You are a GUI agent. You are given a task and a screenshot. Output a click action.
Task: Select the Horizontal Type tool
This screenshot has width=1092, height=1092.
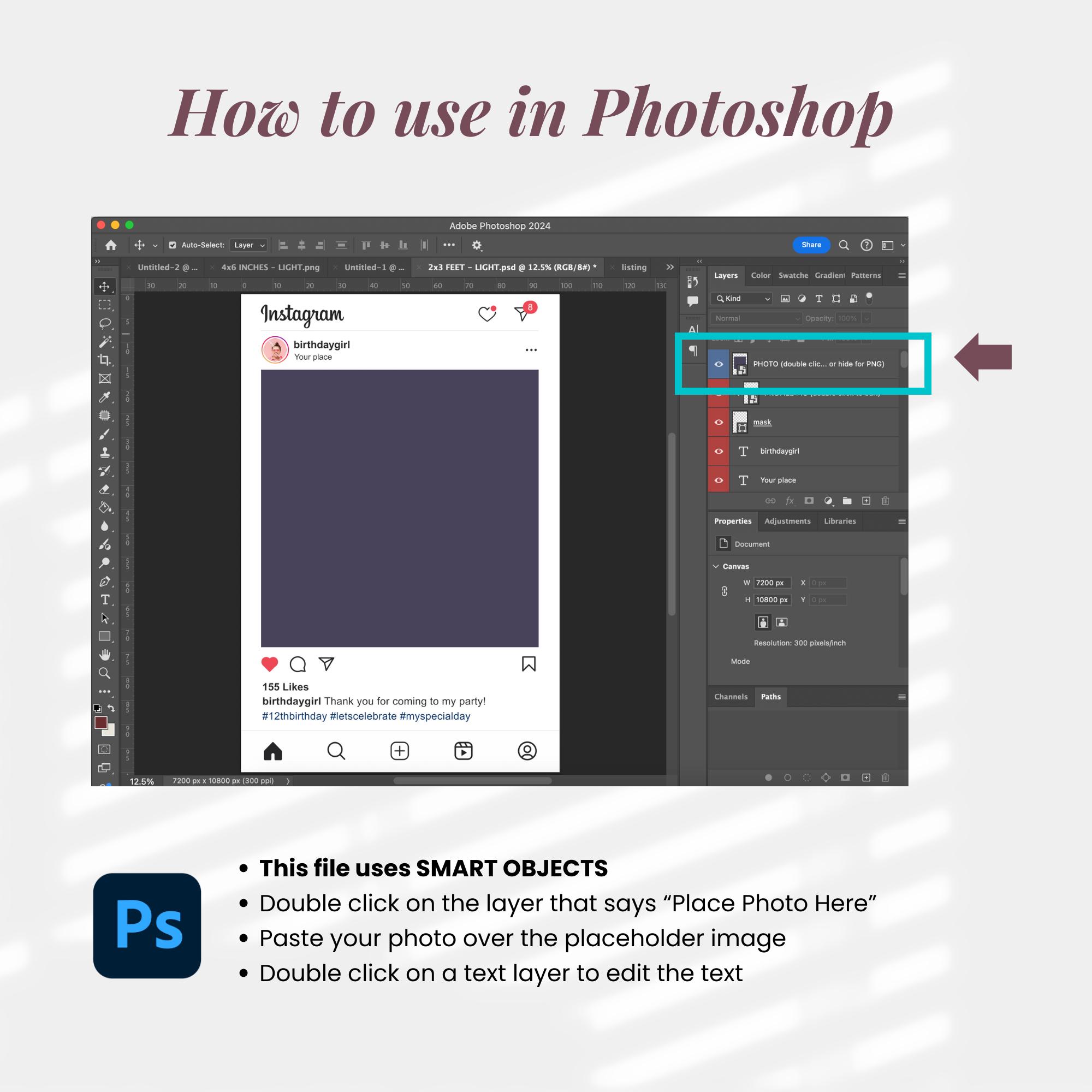pos(105,600)
